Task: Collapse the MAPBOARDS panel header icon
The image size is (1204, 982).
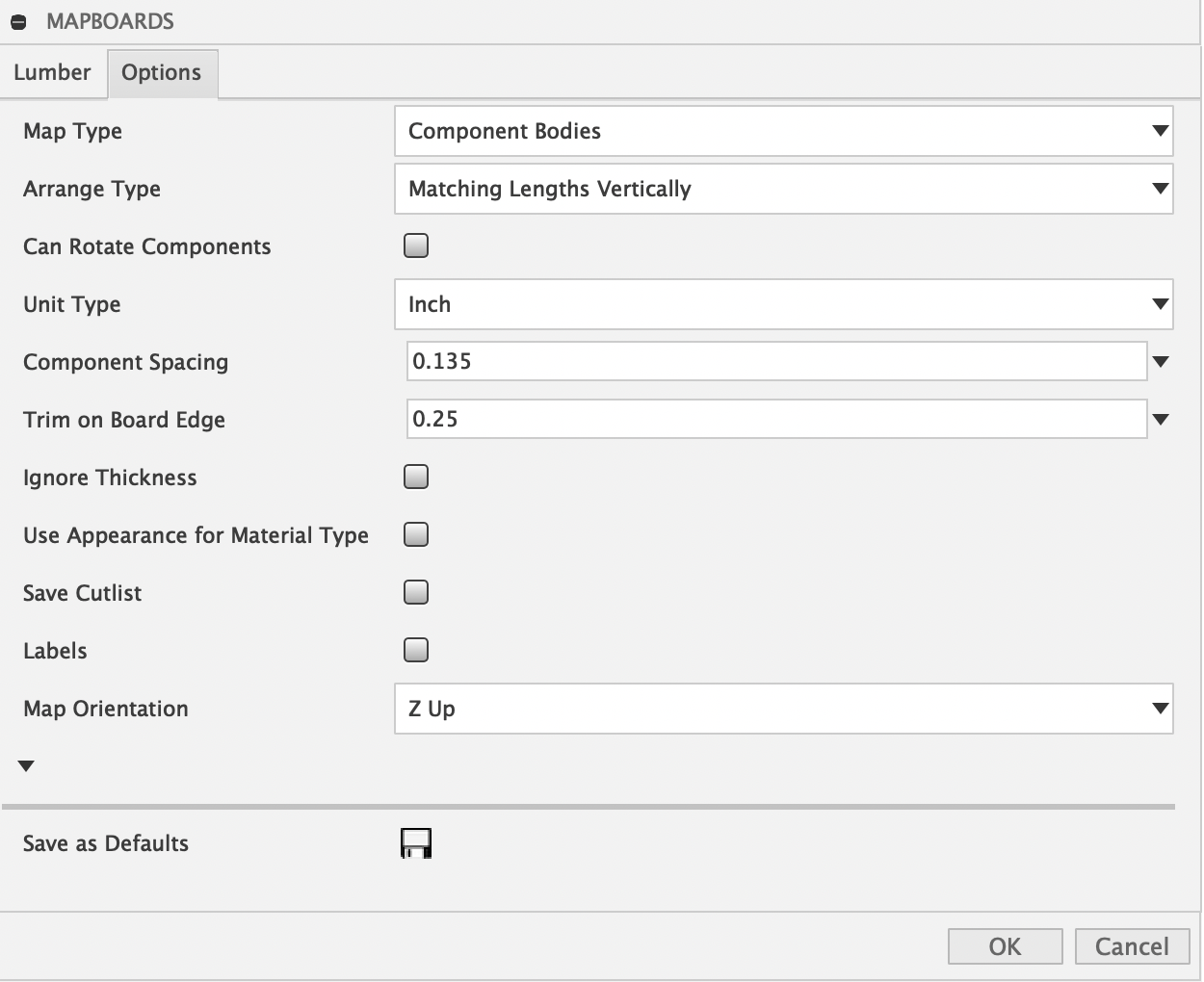Action: (x=19, y=22)
